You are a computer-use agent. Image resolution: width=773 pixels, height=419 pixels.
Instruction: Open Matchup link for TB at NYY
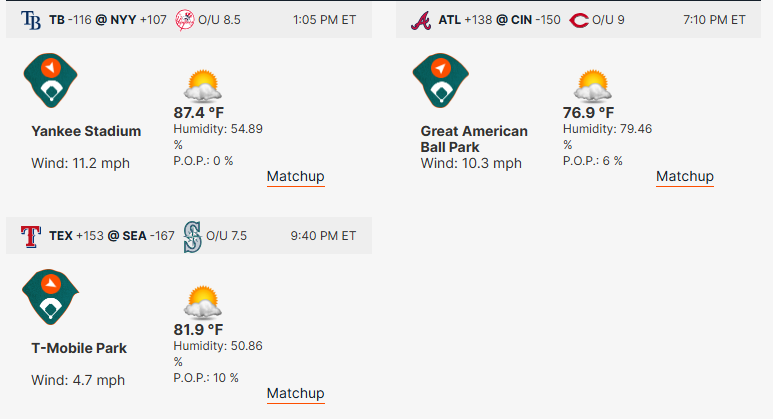click(x=295, y=176)
